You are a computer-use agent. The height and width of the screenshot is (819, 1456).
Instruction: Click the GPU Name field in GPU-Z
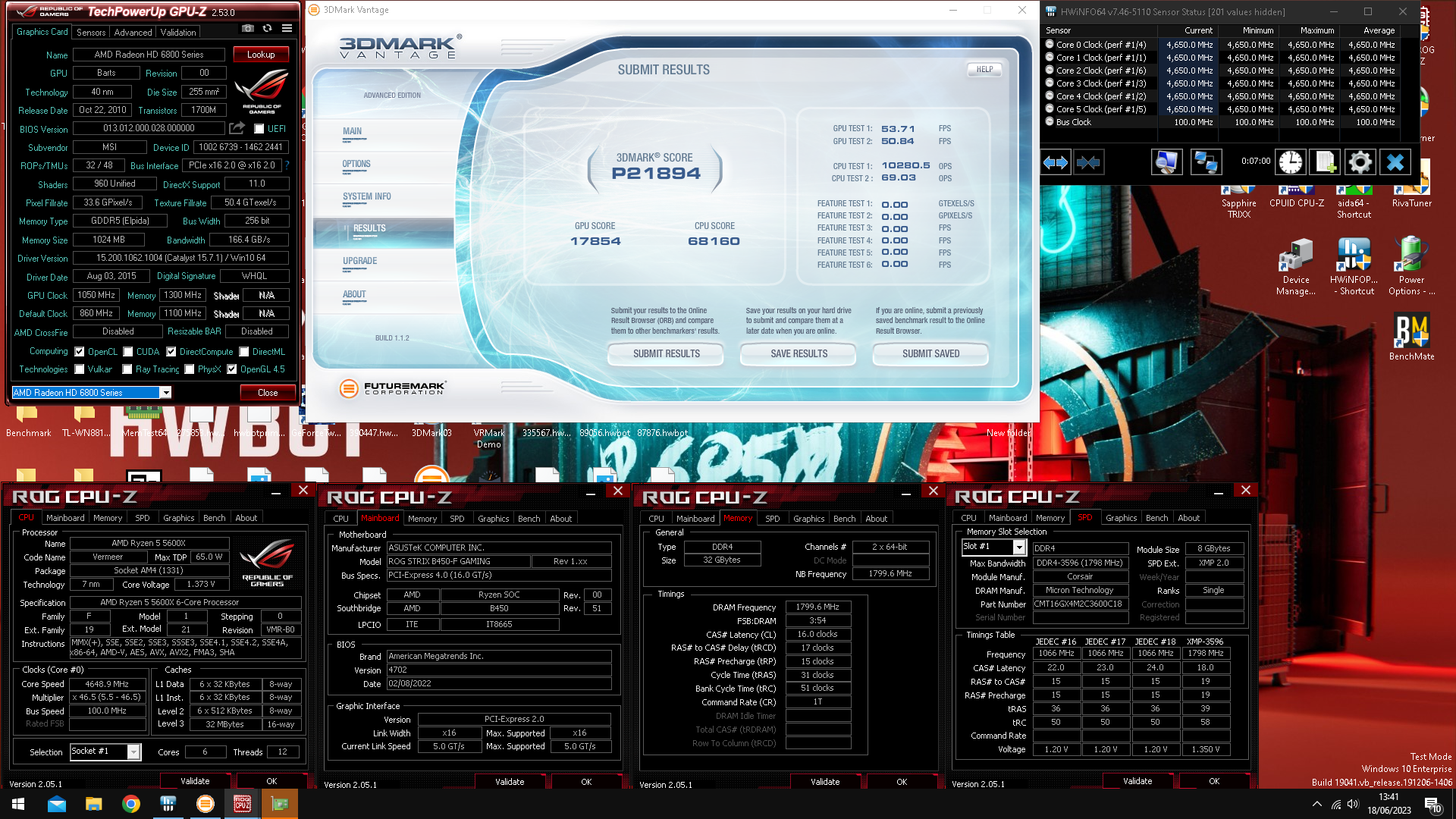coord(149,55)
